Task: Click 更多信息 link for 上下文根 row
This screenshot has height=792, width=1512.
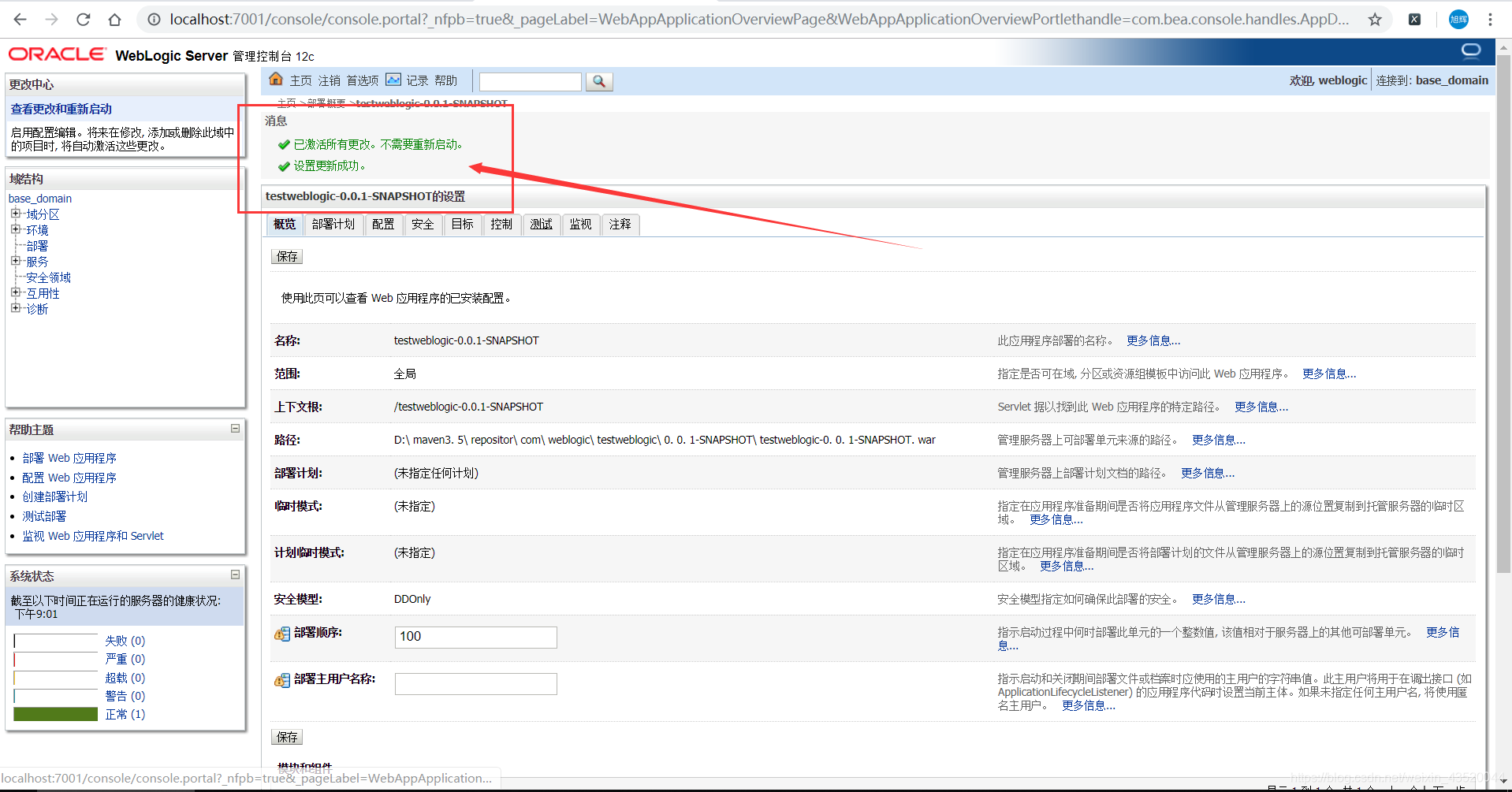Action: 1261,407
